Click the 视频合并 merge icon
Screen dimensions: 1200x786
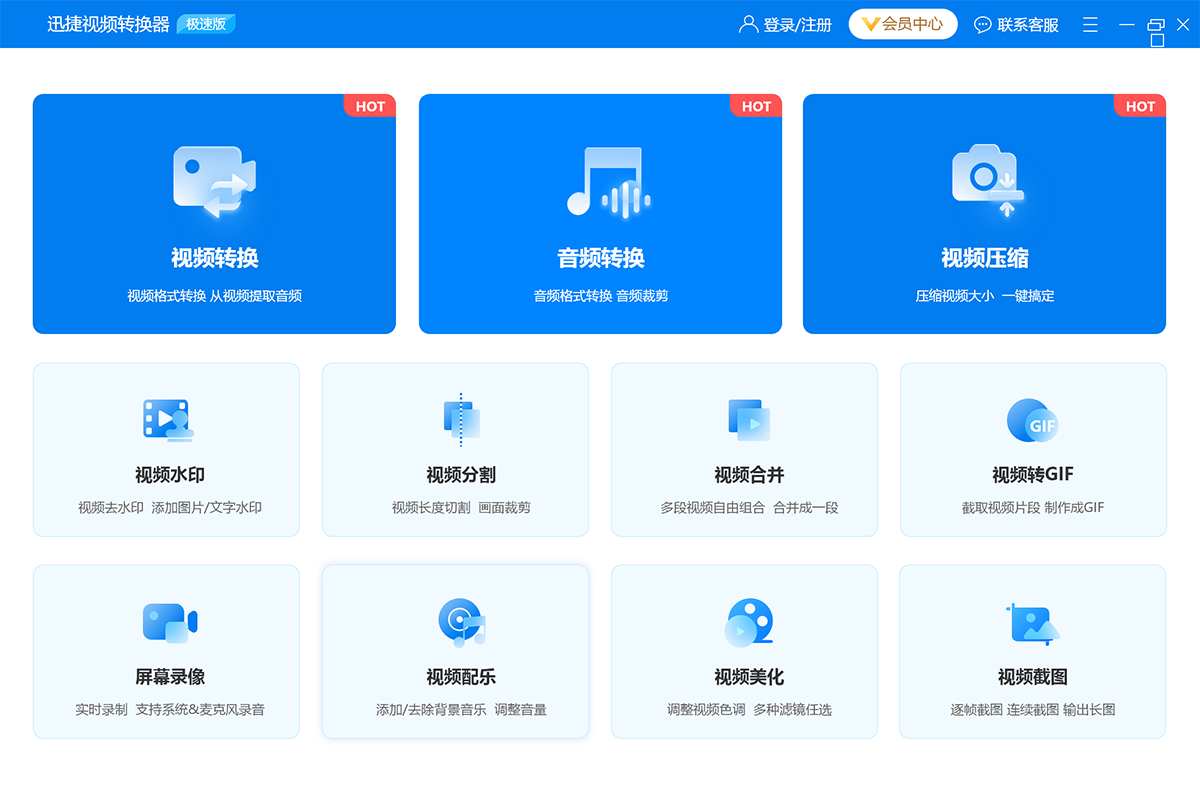749,419
